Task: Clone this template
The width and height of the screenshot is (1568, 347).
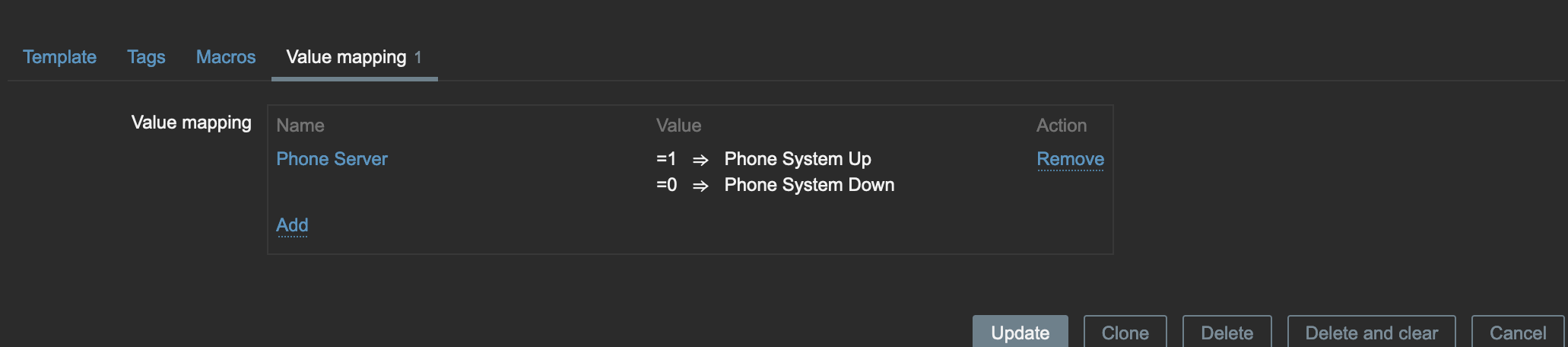Action: [x=1125, y=333]
